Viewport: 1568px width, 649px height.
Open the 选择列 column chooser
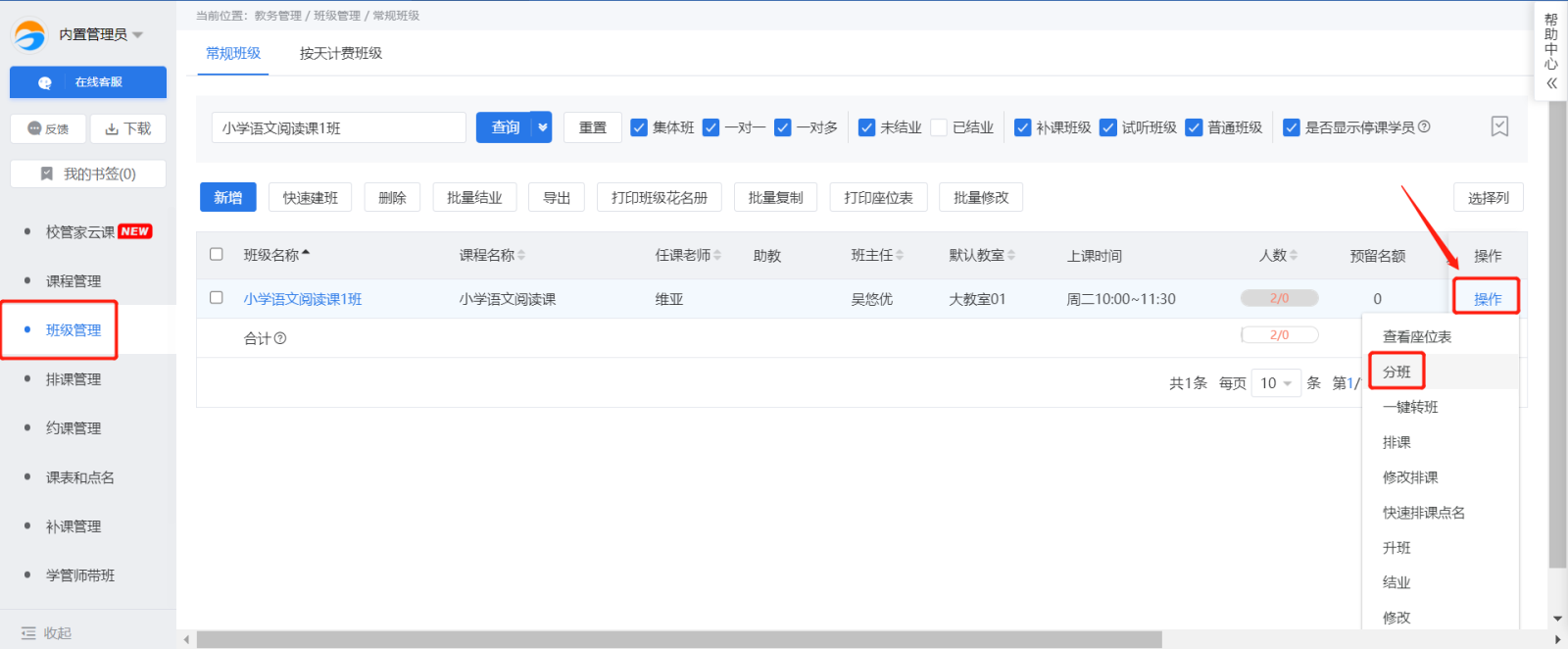coord(1489,197)
